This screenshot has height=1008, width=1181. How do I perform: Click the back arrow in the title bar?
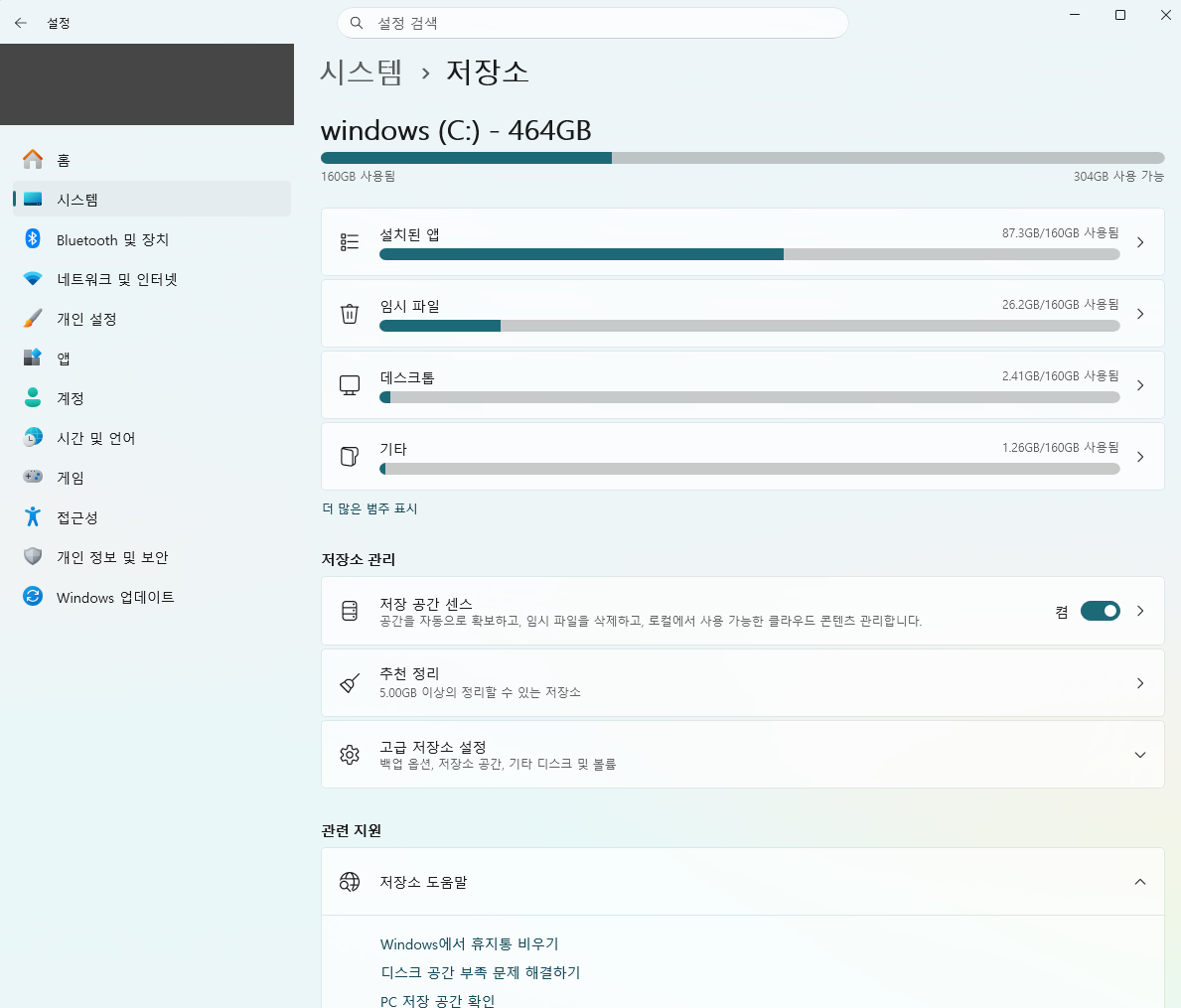coord(20,23)
